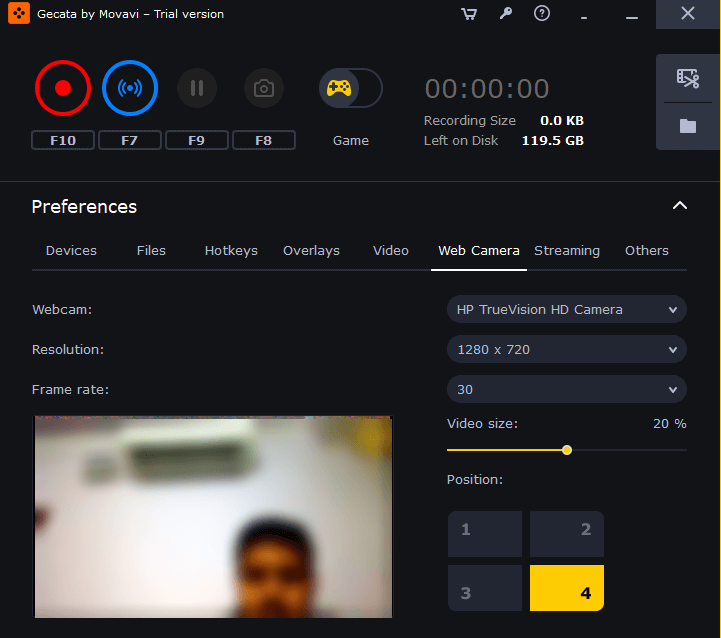
Task: Switch to the Devices tab
Action: pos(71,251)
